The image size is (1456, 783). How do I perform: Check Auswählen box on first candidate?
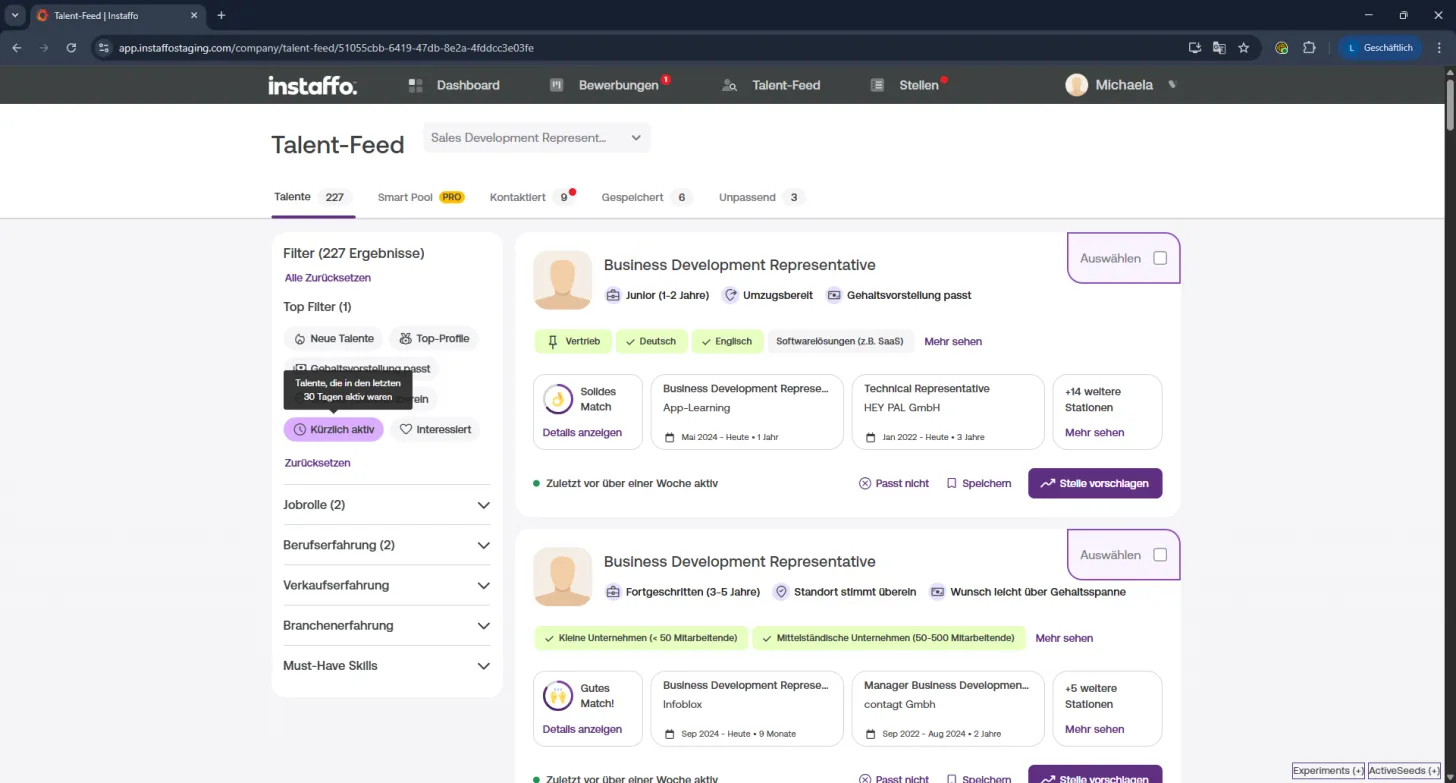1160,258
